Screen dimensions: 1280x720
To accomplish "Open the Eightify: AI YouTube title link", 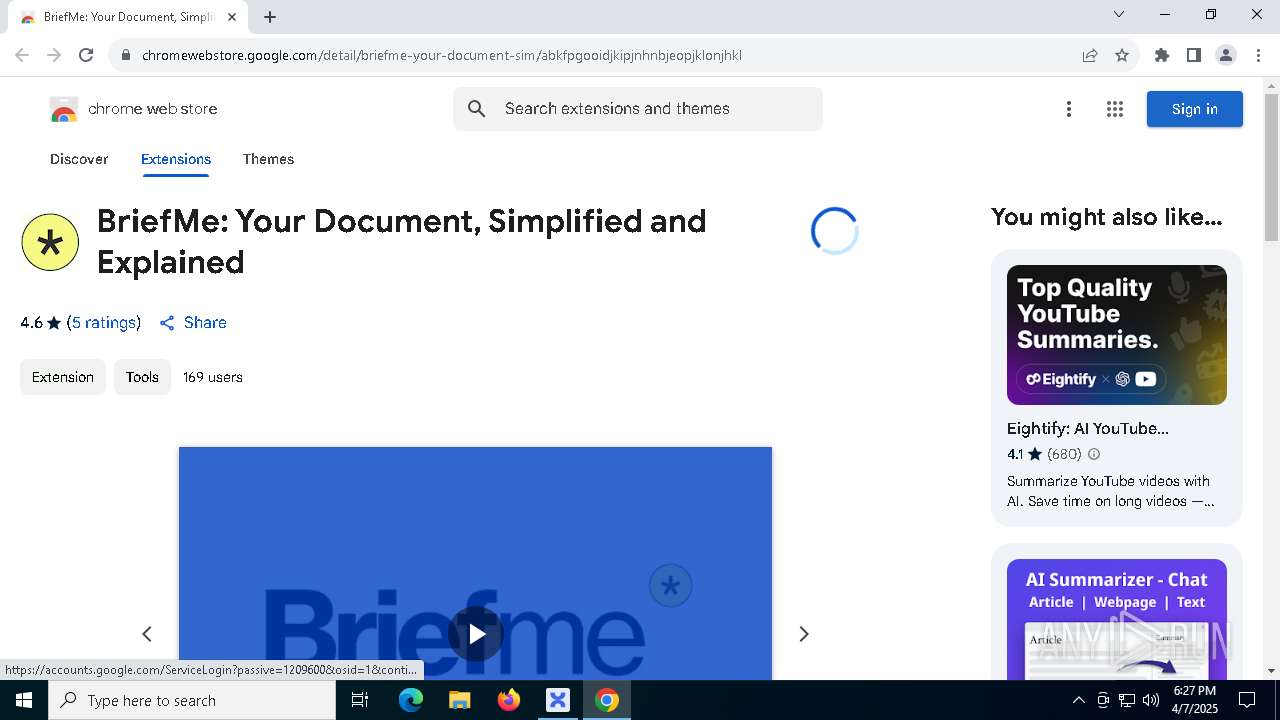I will [x=1088, y=428].
